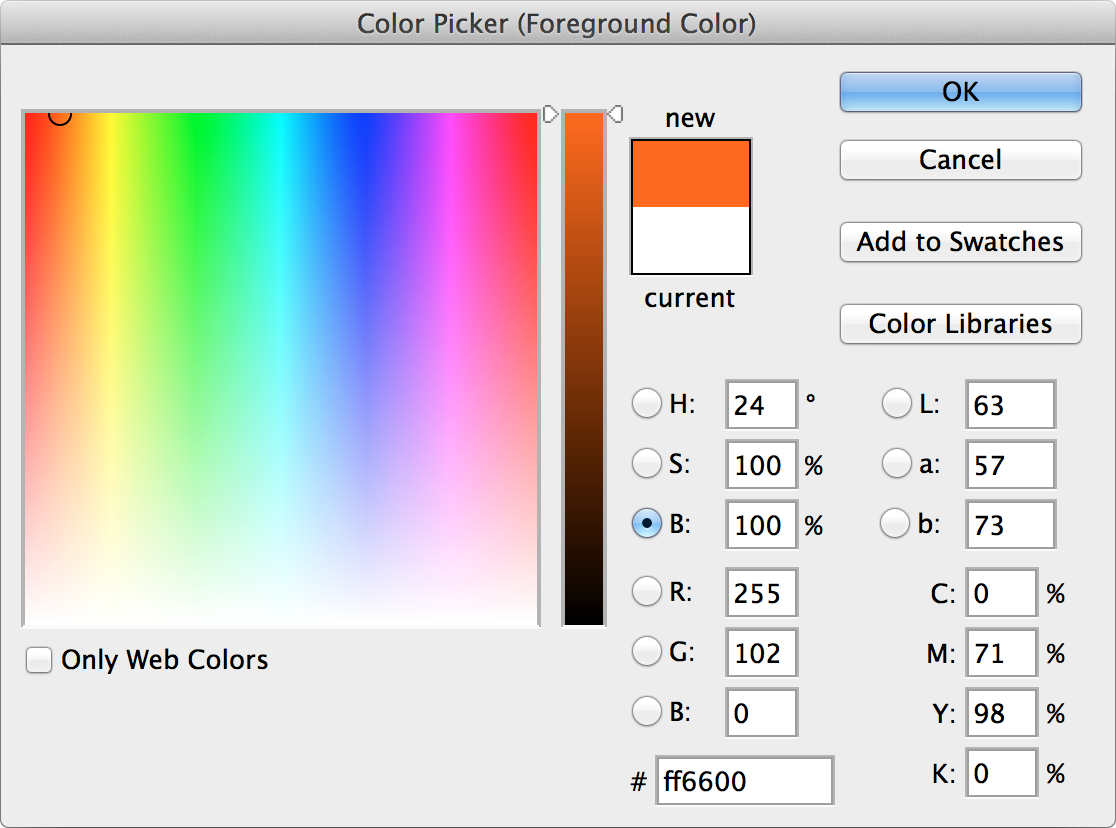Click the current color swatch
This screenshot has height=828, width=1116.
[x=690, y=240]
